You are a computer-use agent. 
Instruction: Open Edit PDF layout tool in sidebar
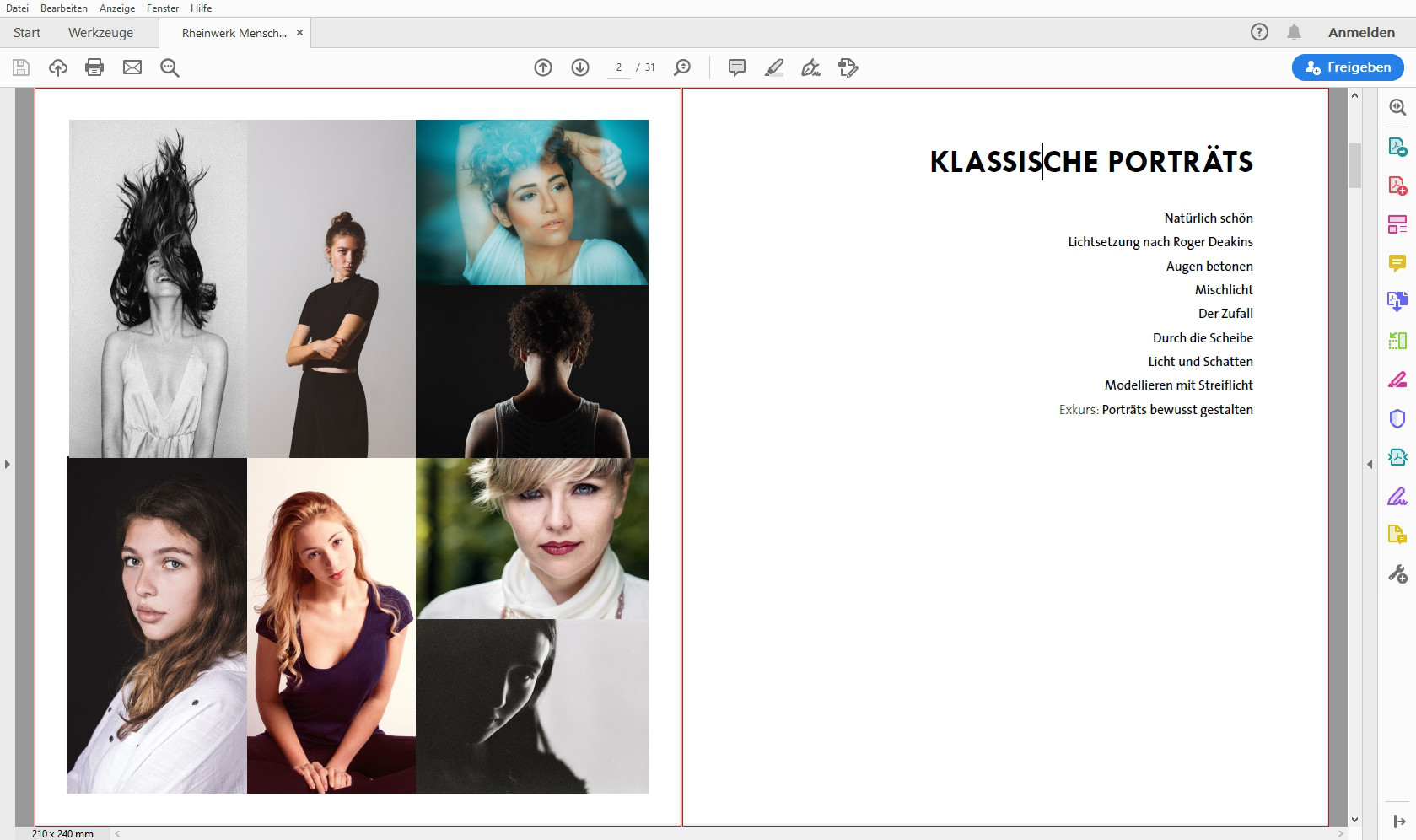(1397, 224)
